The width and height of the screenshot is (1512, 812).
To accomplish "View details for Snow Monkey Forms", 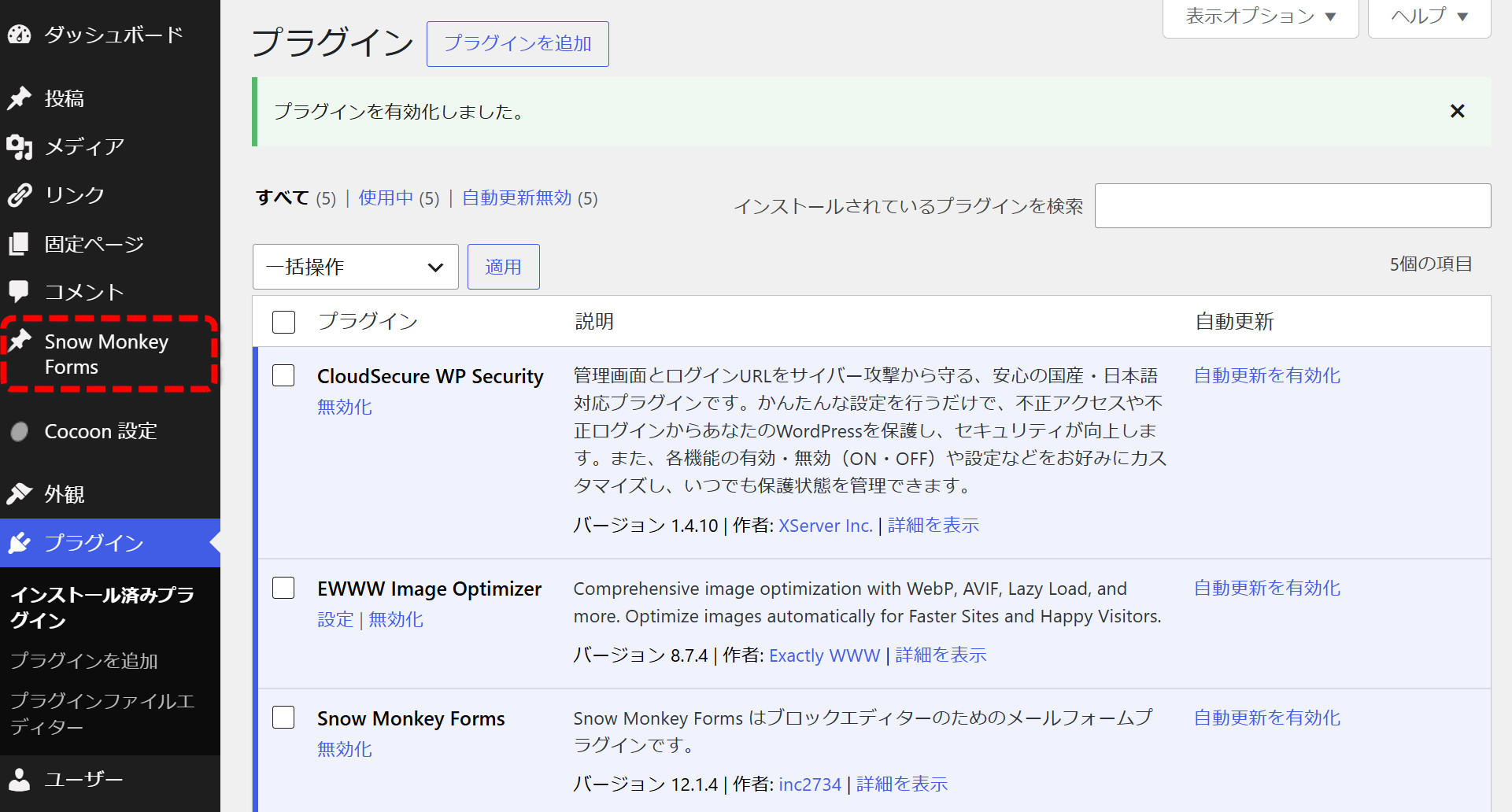I will (x=902, y=784).
